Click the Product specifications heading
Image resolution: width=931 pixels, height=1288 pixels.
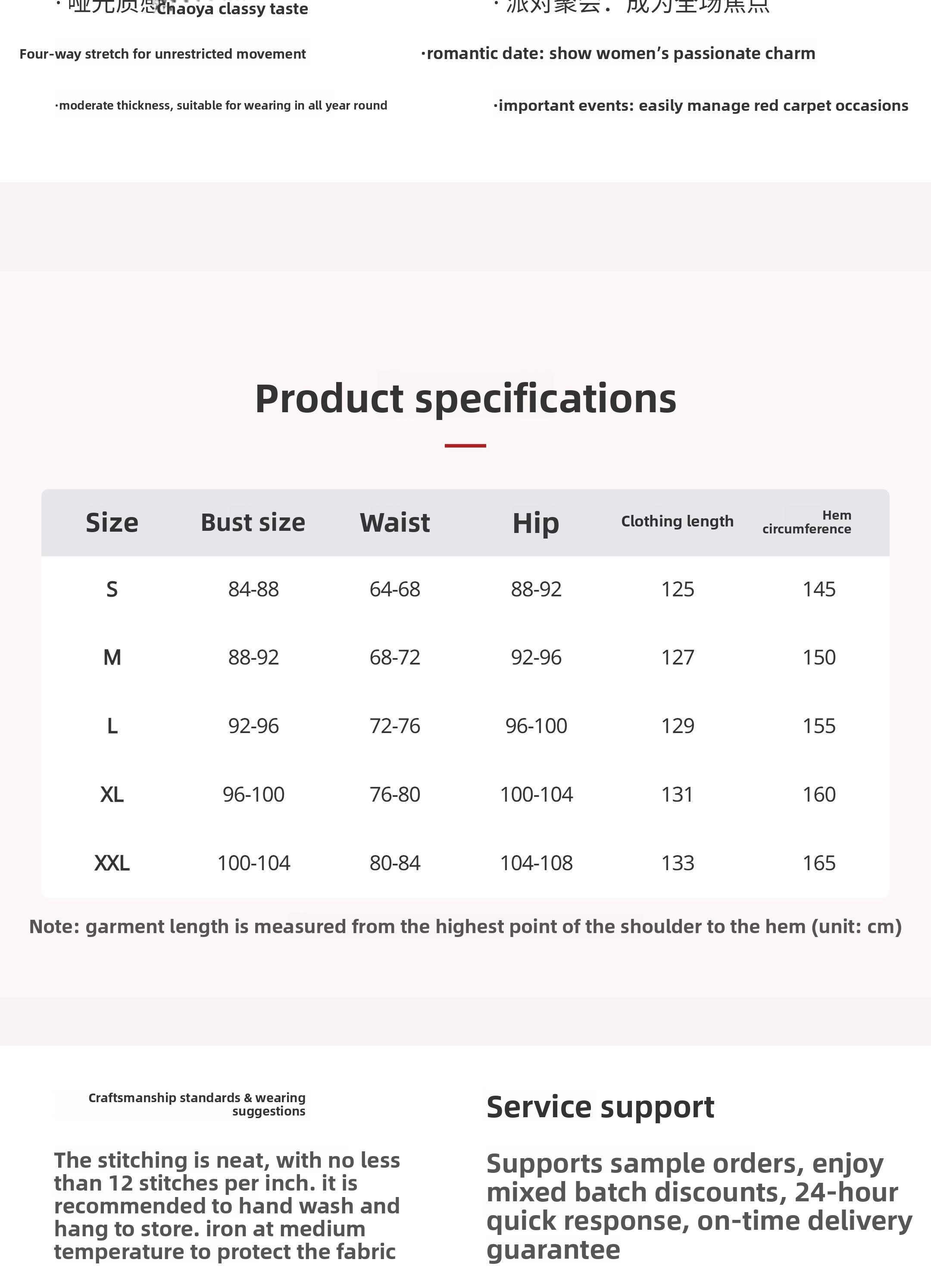coord(465,398)
